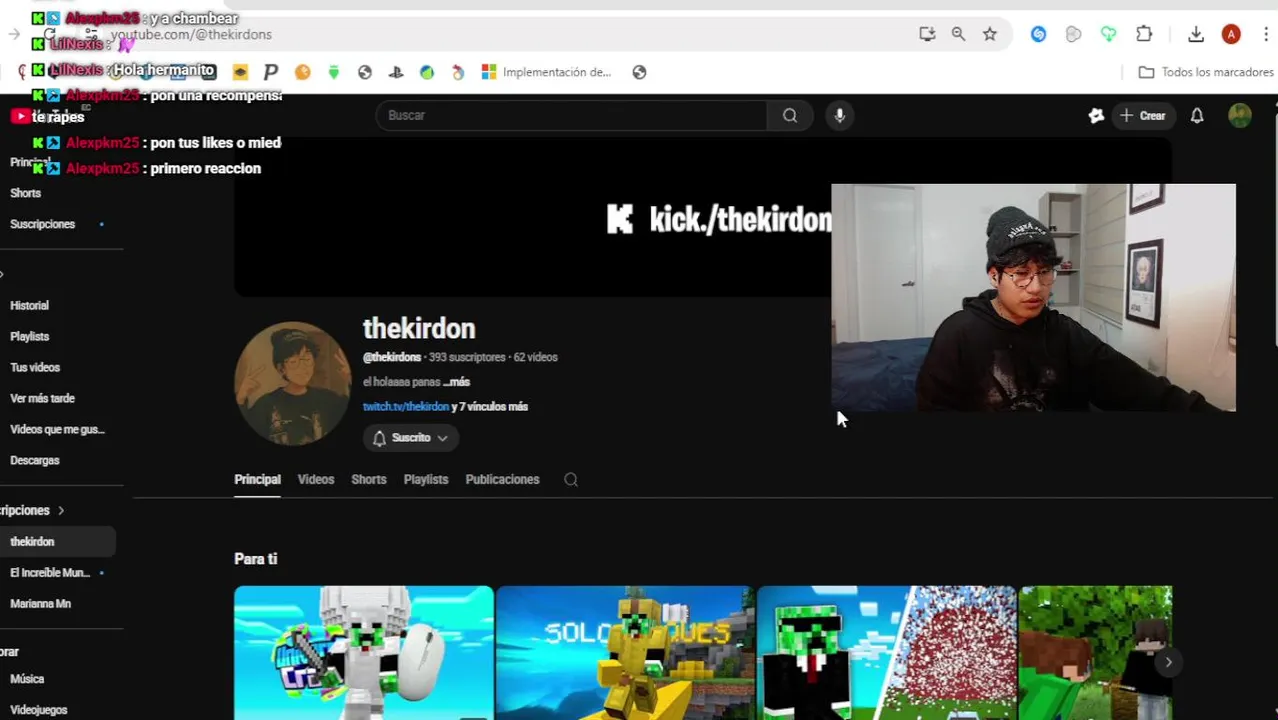The width and height of the screenshot is (1278, 720).
Task: Switch to the Publicaciones tab
Action: click(x=502, y=479)
